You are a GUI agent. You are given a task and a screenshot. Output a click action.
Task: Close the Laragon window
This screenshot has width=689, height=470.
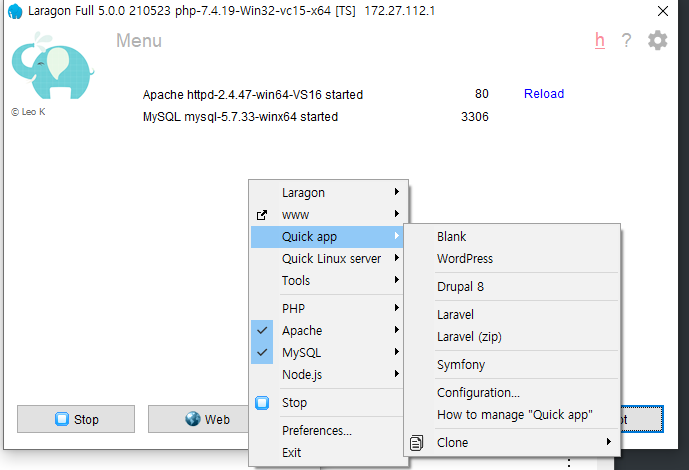click(x=663, y=11)
